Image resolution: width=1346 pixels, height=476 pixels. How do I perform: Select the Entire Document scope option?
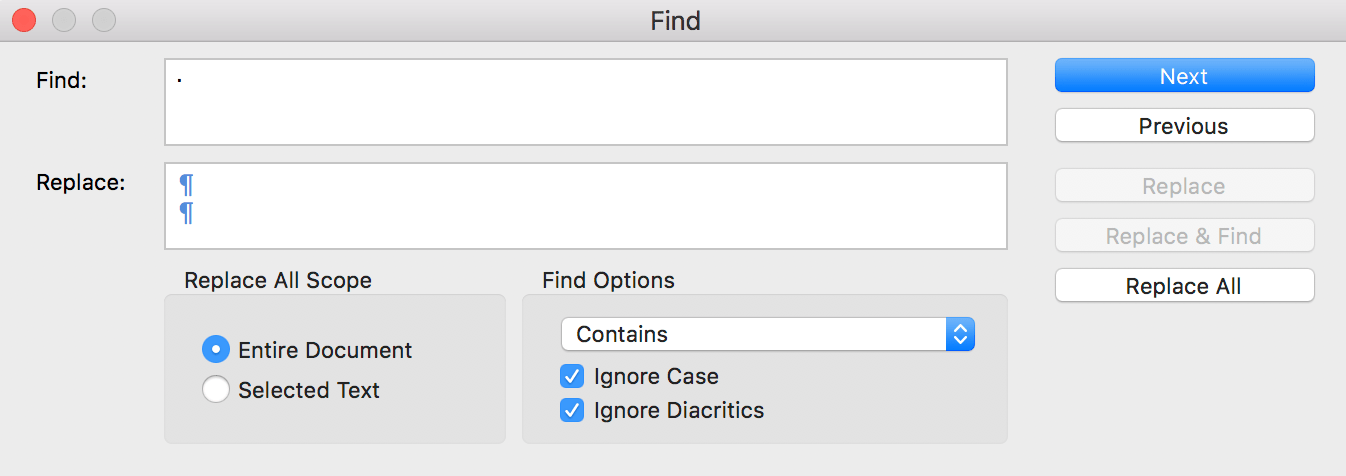(x=216, y=350)
